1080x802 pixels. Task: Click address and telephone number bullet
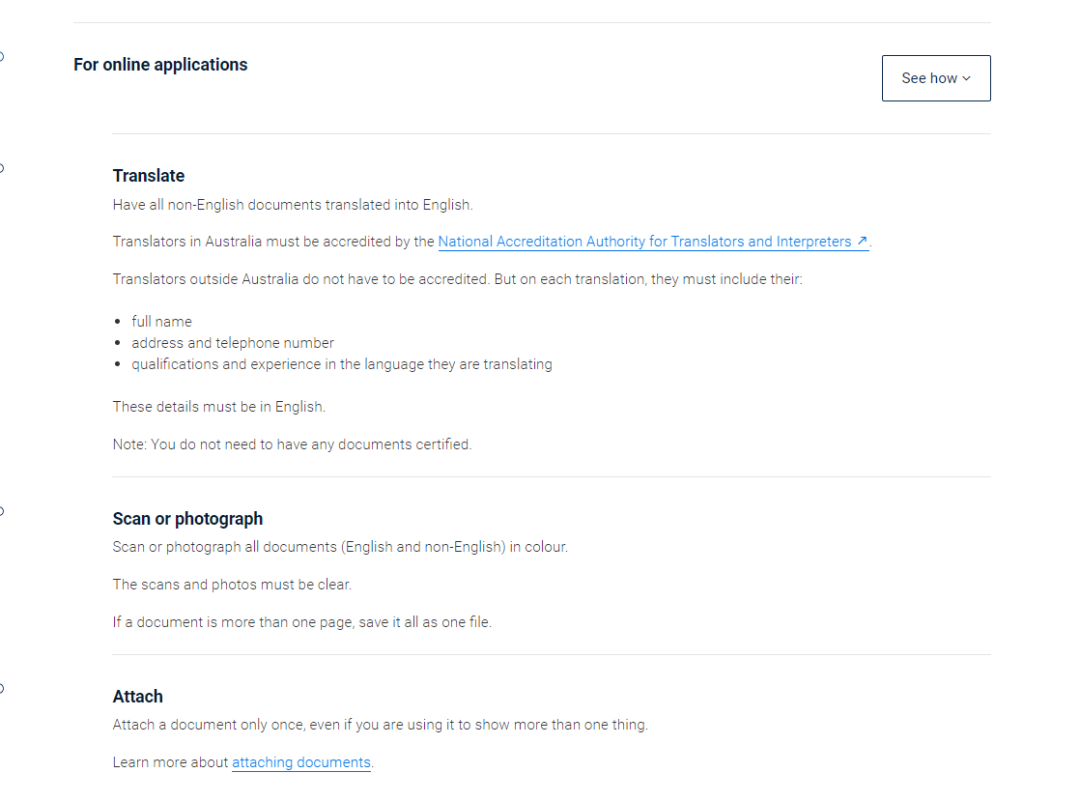coord(233,343)
